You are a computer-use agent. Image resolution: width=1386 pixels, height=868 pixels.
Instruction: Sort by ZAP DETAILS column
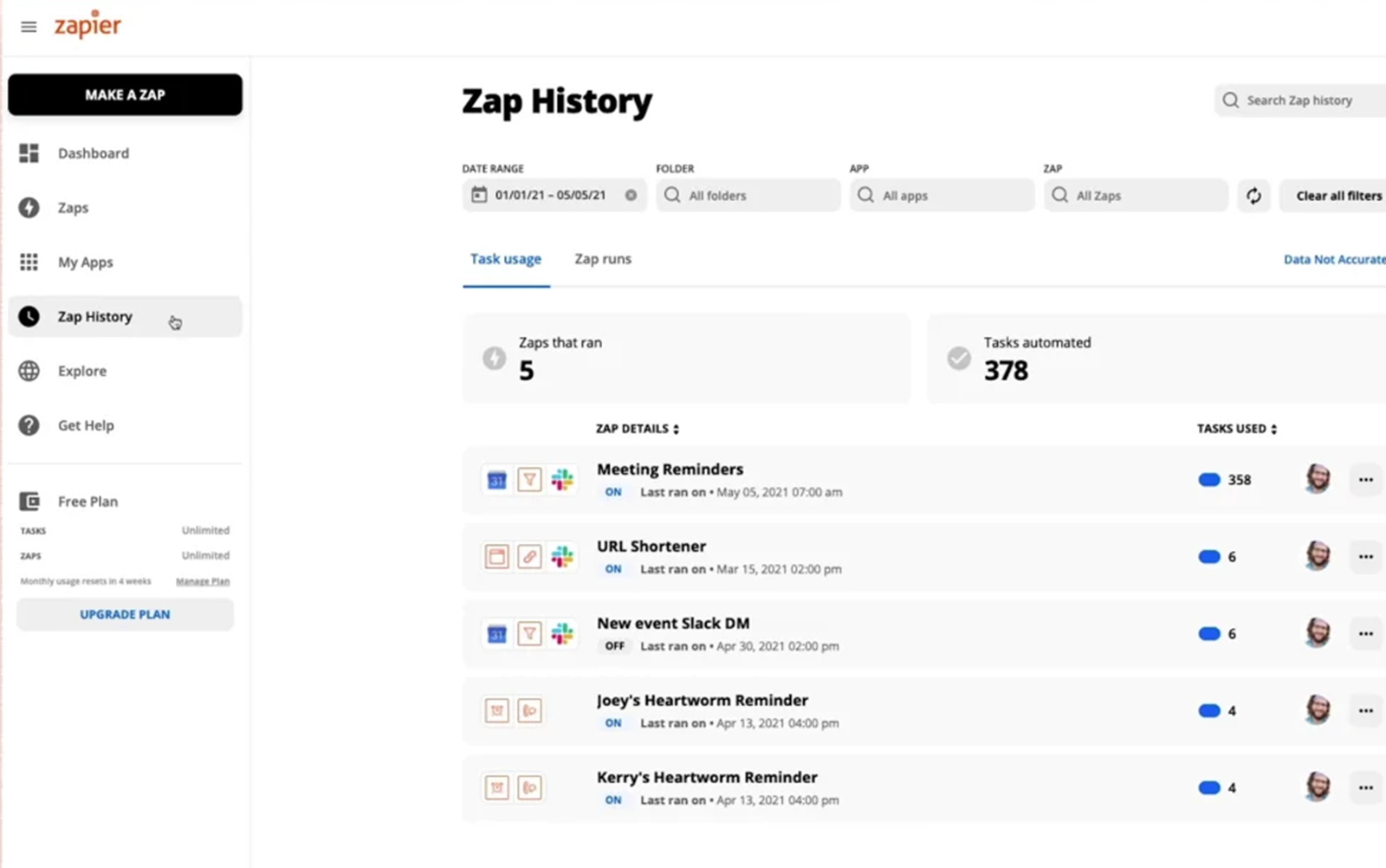point(638,429)
